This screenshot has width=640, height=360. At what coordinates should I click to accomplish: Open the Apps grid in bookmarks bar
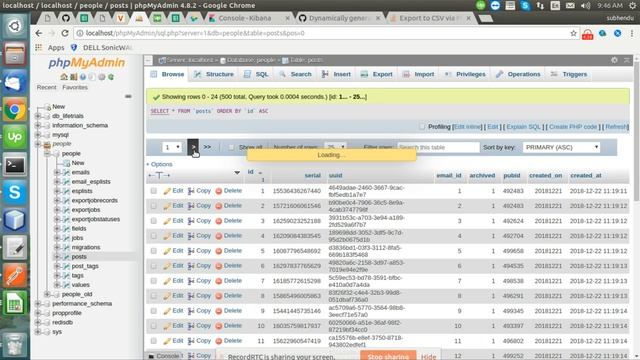click(38, 47)
